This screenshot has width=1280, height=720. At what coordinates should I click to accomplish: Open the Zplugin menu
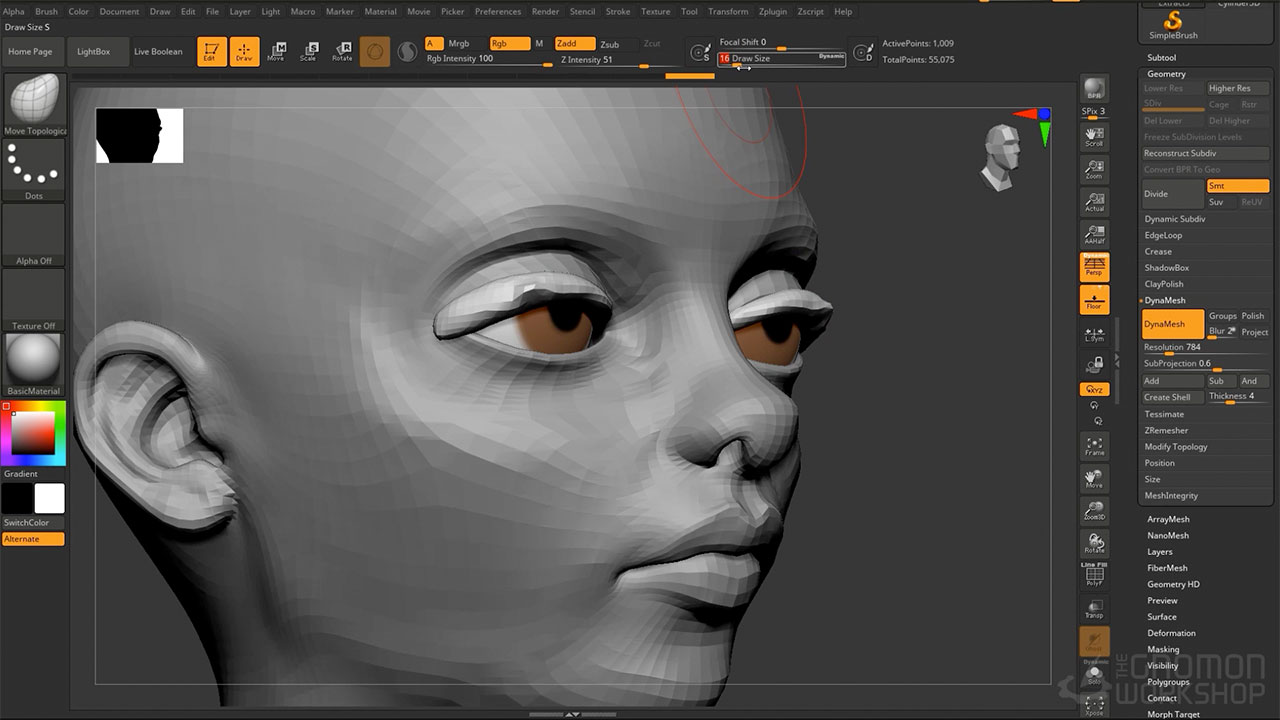(772, 12)
